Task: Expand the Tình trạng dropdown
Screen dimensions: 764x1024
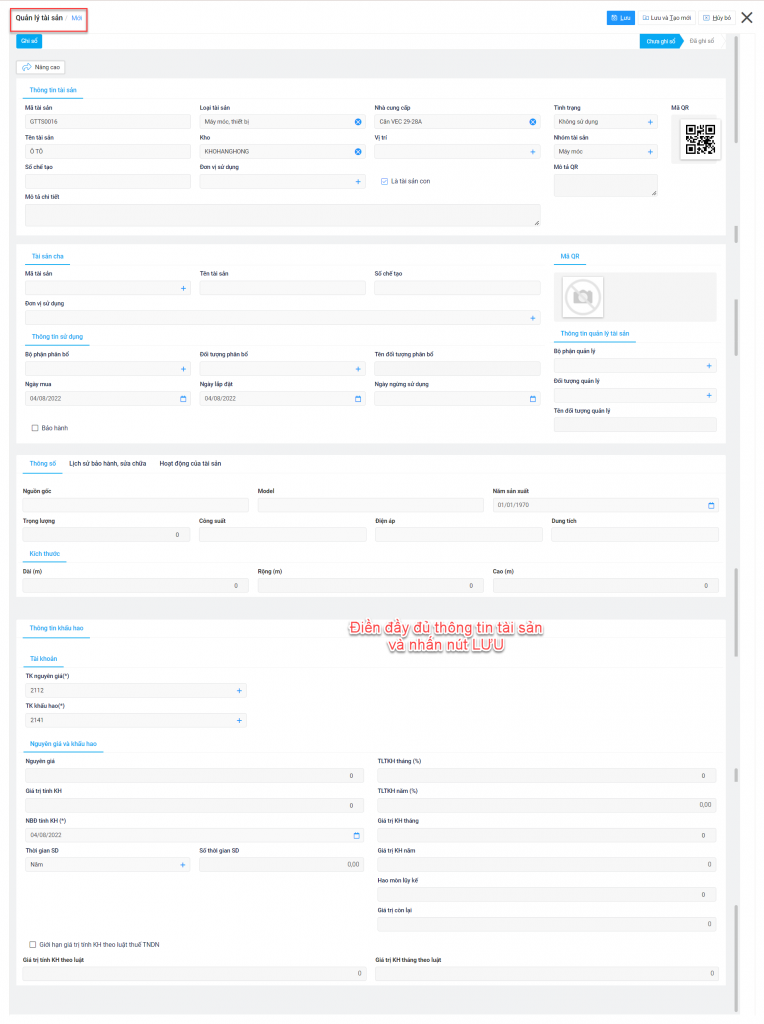Action: tap(651, 122)
